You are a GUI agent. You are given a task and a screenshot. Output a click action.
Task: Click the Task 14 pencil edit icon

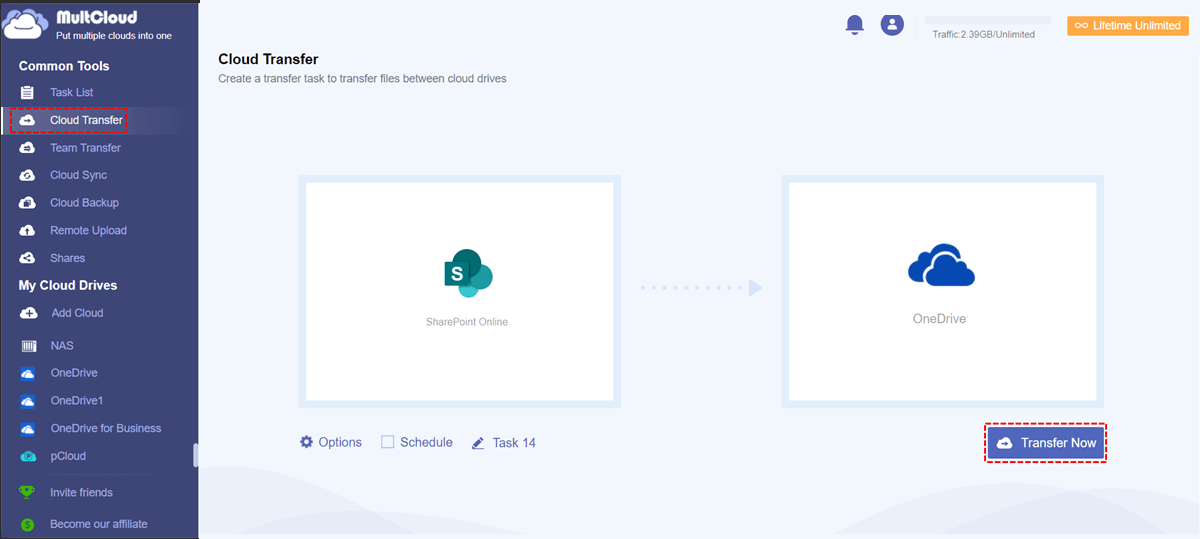[x=478, y=443]
